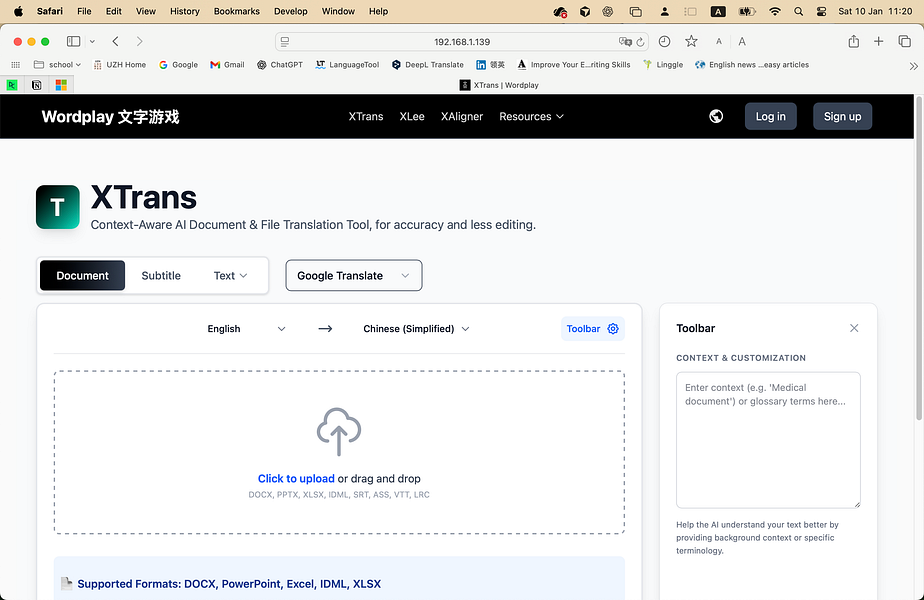Open the ChatGPT bookmark
The width and height of the screenshot is (924, 600).
click(279, 65)
